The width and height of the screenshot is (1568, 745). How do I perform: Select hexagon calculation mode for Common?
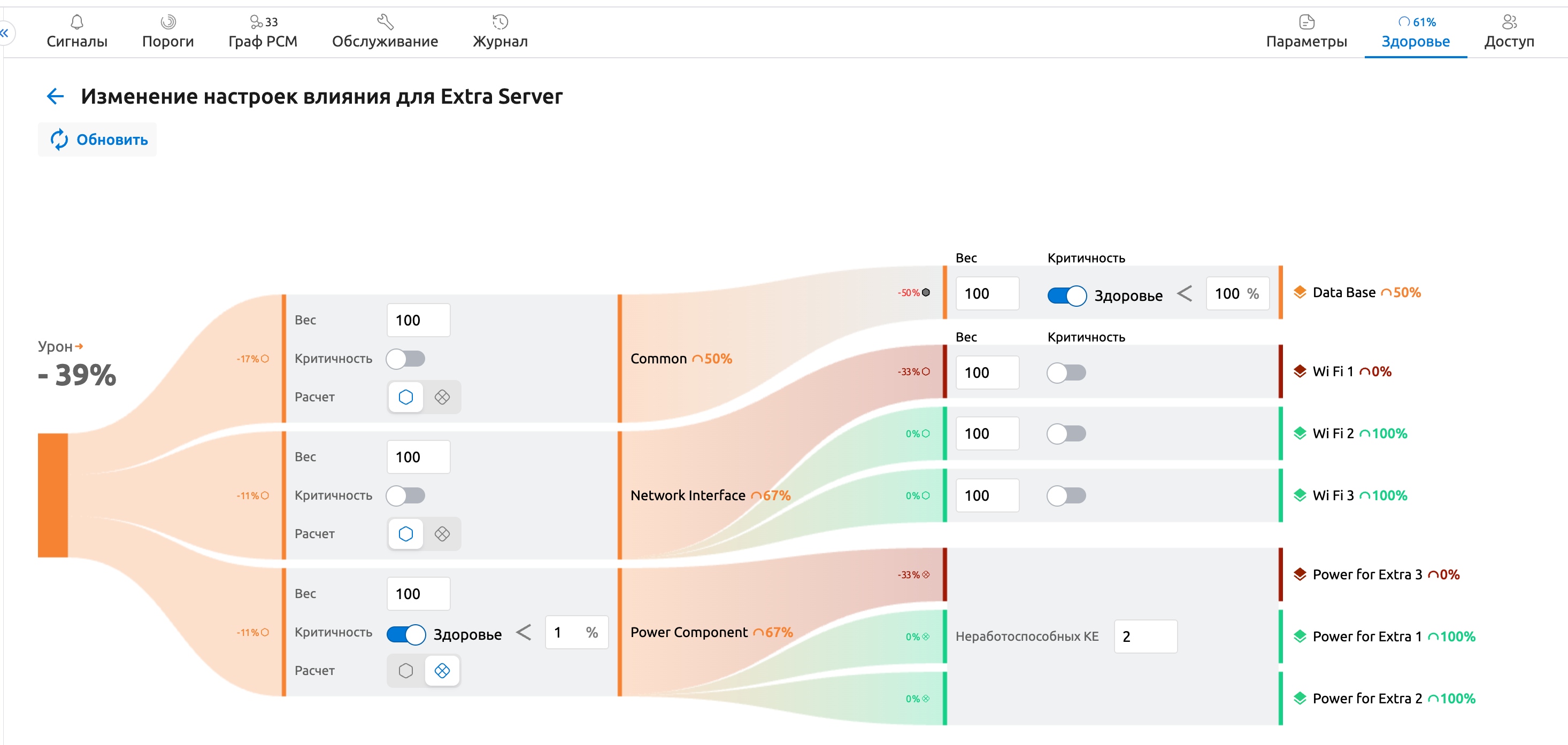(405, 397)
